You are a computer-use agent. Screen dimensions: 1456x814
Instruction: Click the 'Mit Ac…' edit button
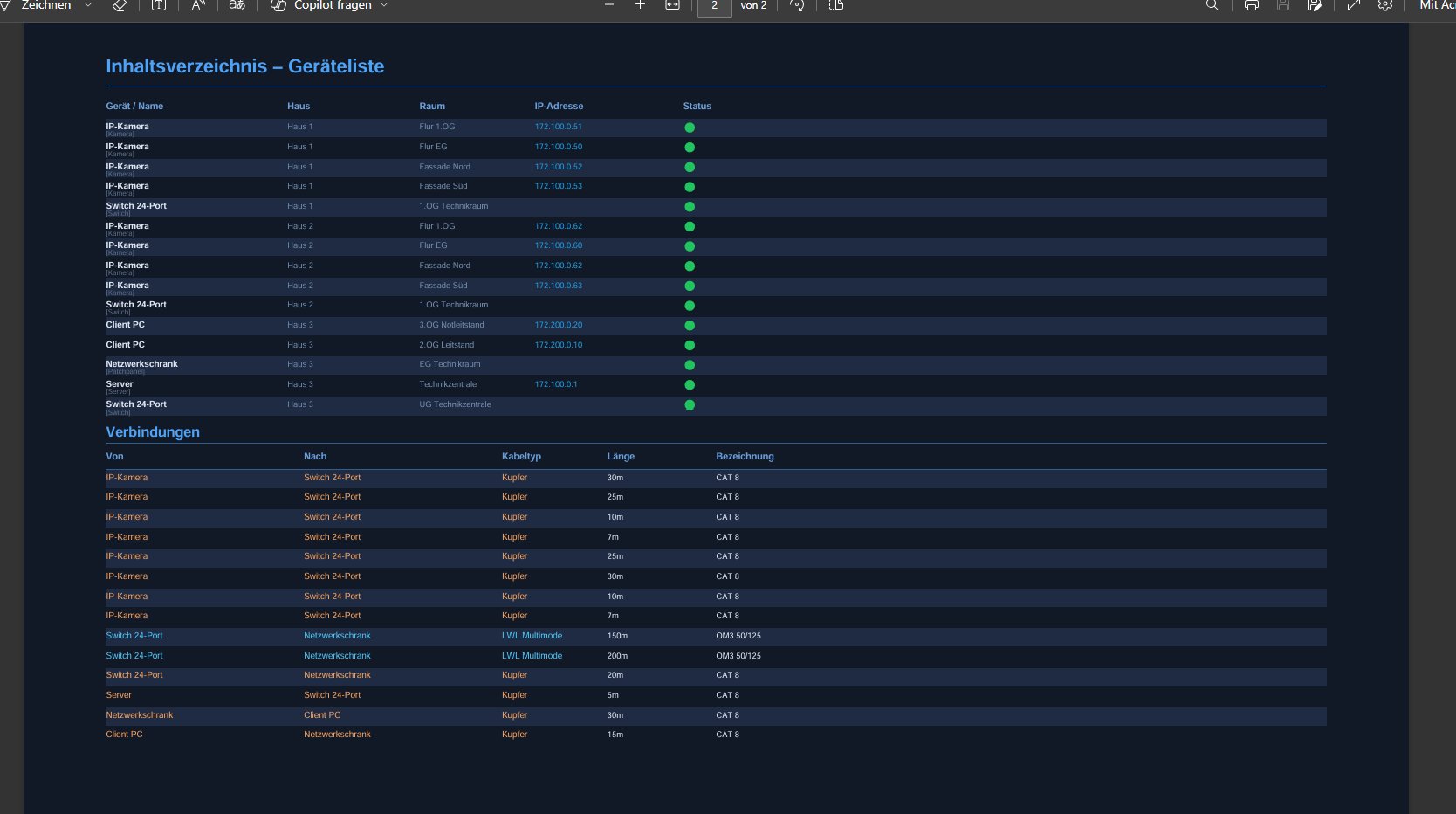1437,5
